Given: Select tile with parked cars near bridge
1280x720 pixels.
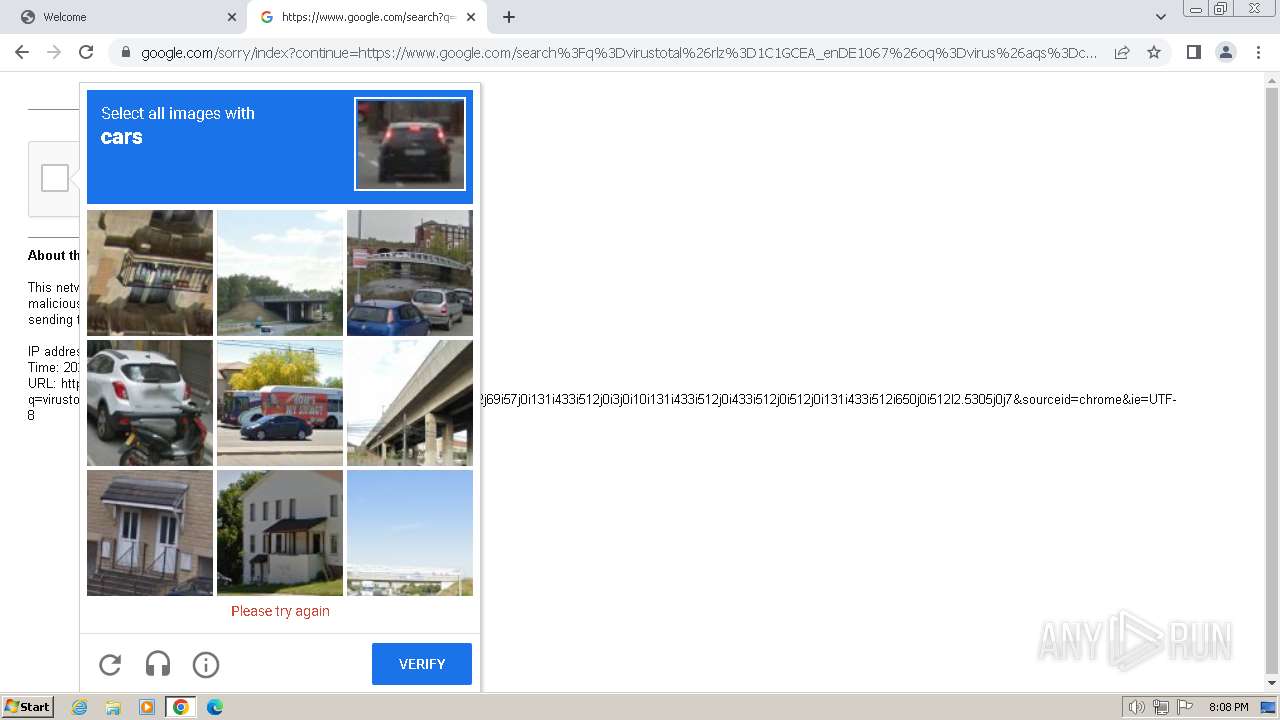Looking at the screenshot, I should click(x=410, y=273).
